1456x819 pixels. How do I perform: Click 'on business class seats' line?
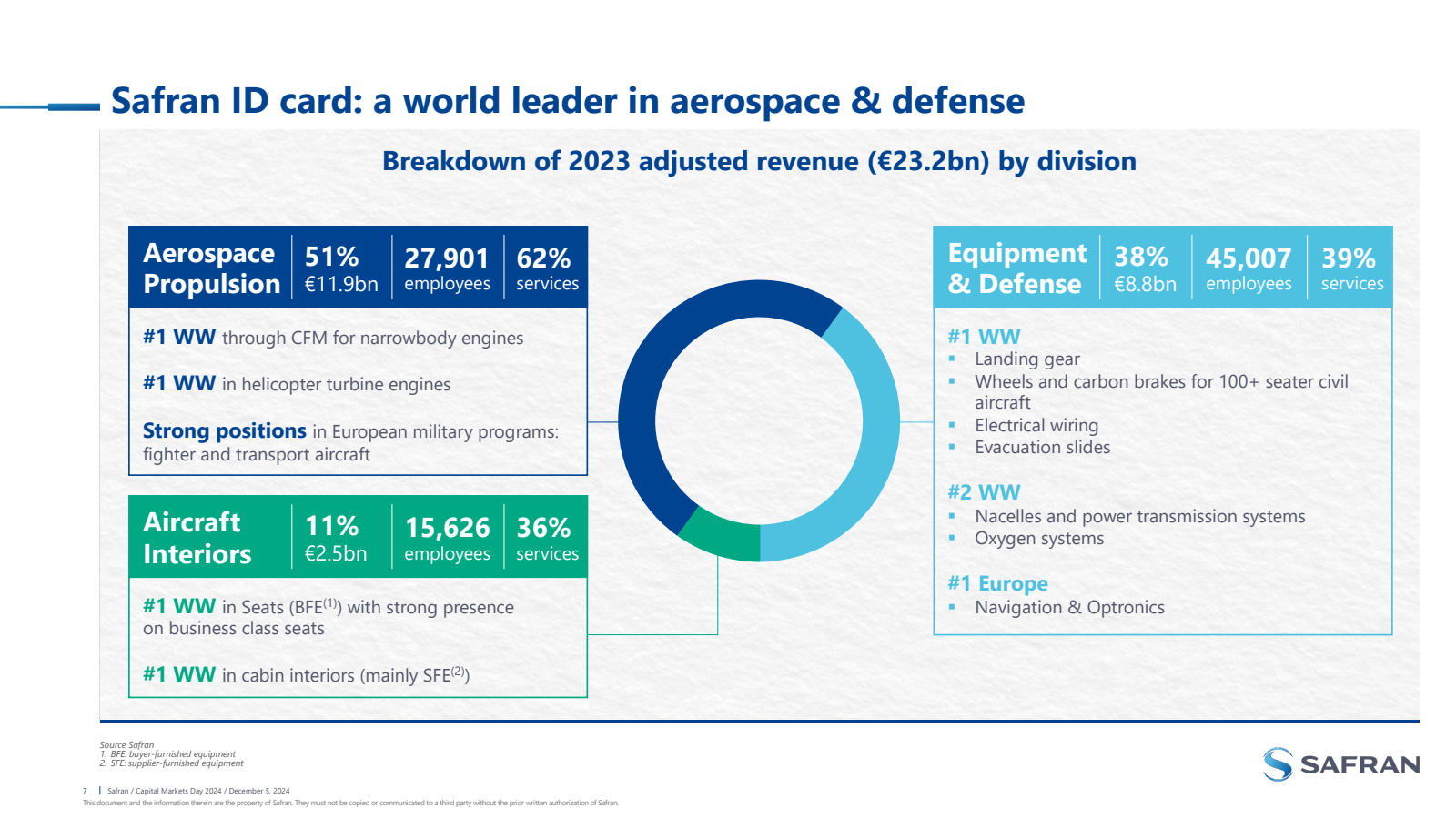(x=234, y=628)
